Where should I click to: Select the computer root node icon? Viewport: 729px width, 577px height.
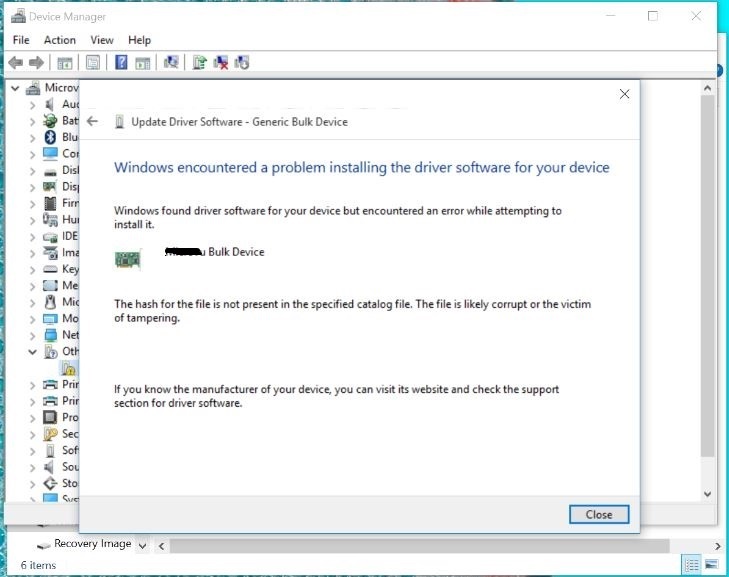[x=33, y=87]
